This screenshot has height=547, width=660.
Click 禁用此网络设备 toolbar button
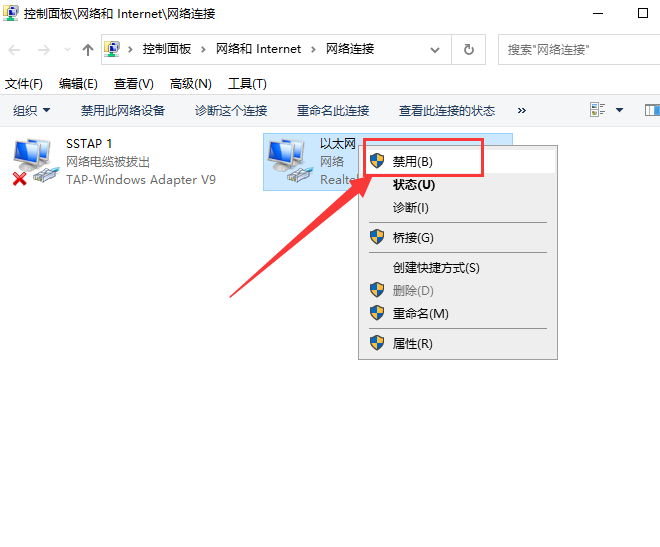[x=123, y=110]
